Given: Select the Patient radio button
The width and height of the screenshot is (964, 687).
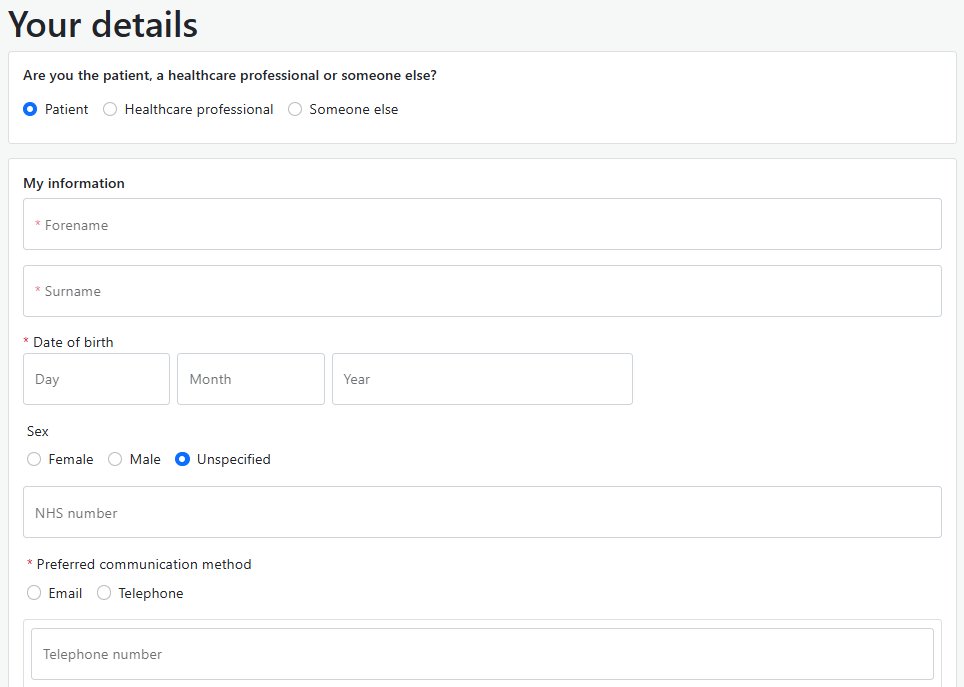Looking at the screenshot, I should point(30,109).
